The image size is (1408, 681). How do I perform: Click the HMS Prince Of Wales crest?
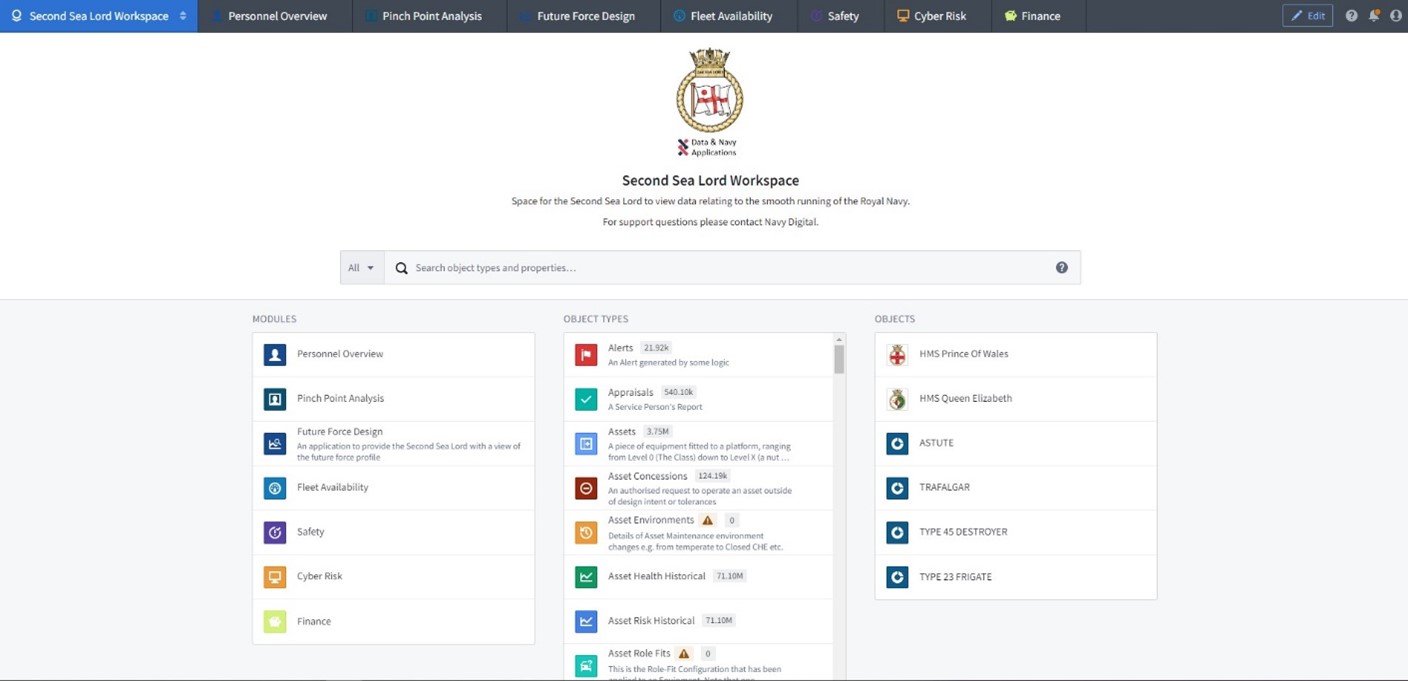click(897, 355)
